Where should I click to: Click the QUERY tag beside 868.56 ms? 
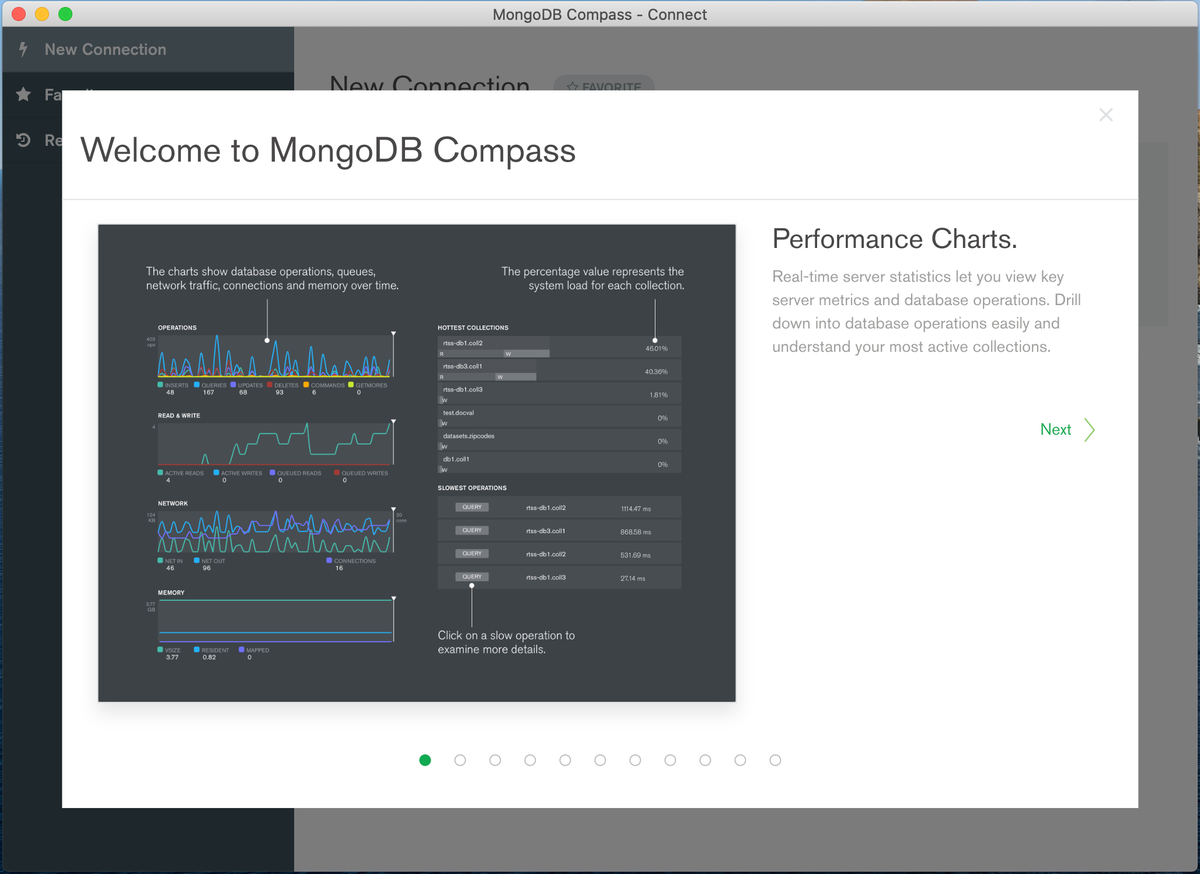tap(472, 530)
